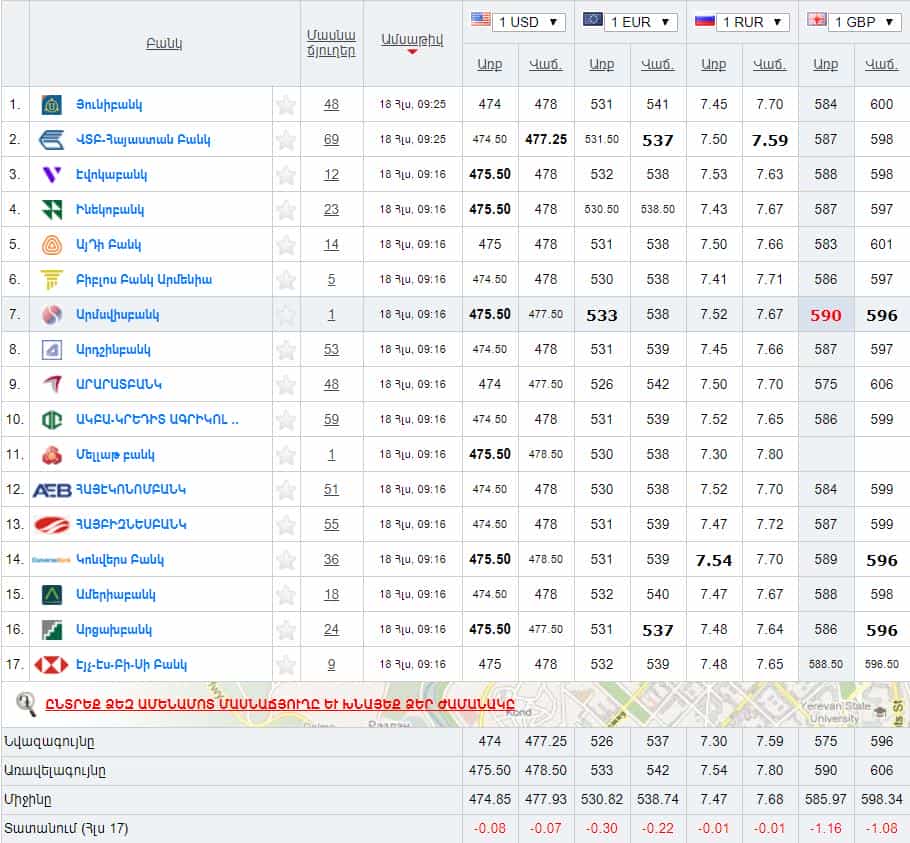Viewport: 910px width, 843px height.
Task: Click the Unibank logo icon
Action: [x=52, y=105]
